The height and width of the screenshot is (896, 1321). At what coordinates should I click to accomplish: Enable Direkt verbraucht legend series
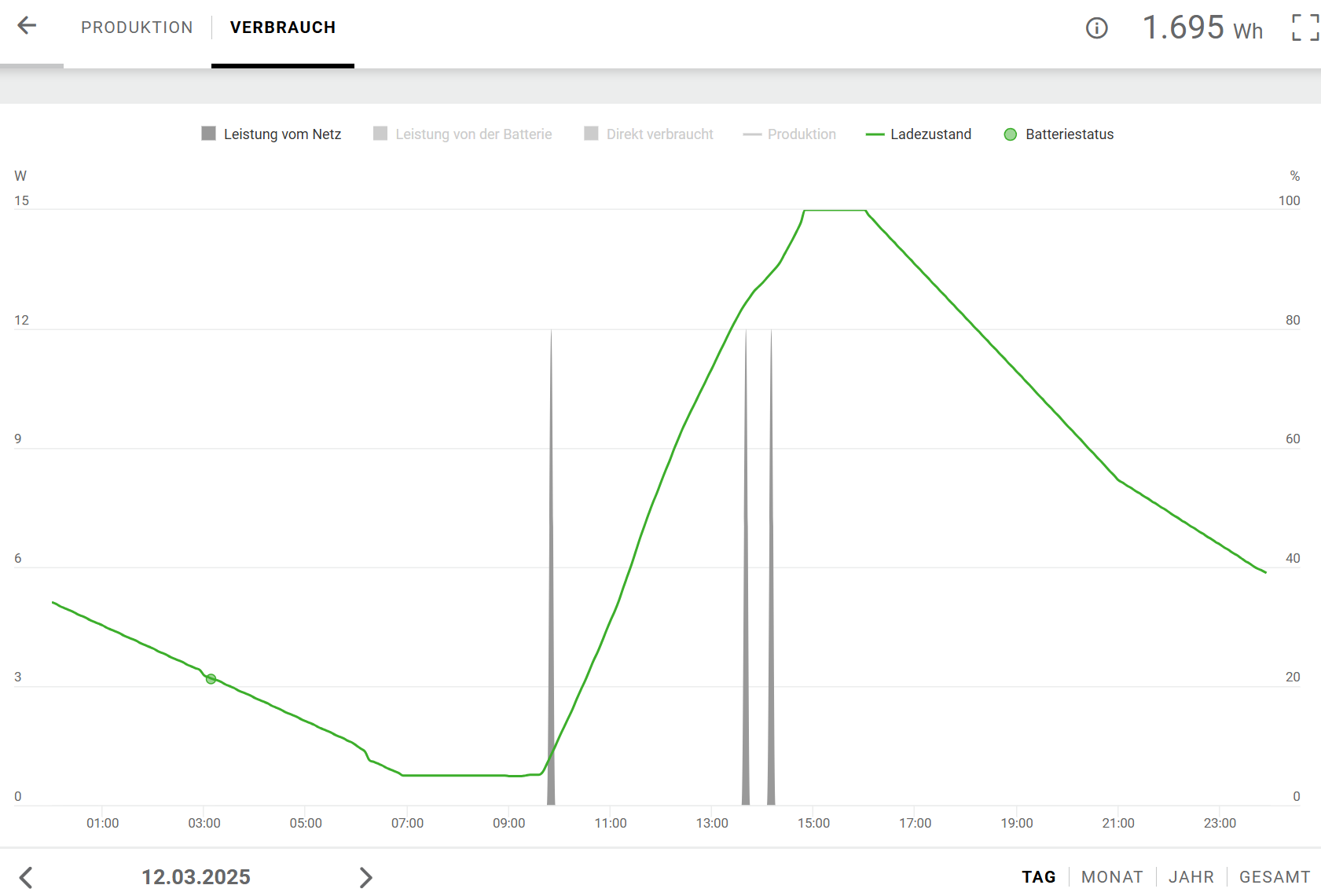(x=649, y=134)
